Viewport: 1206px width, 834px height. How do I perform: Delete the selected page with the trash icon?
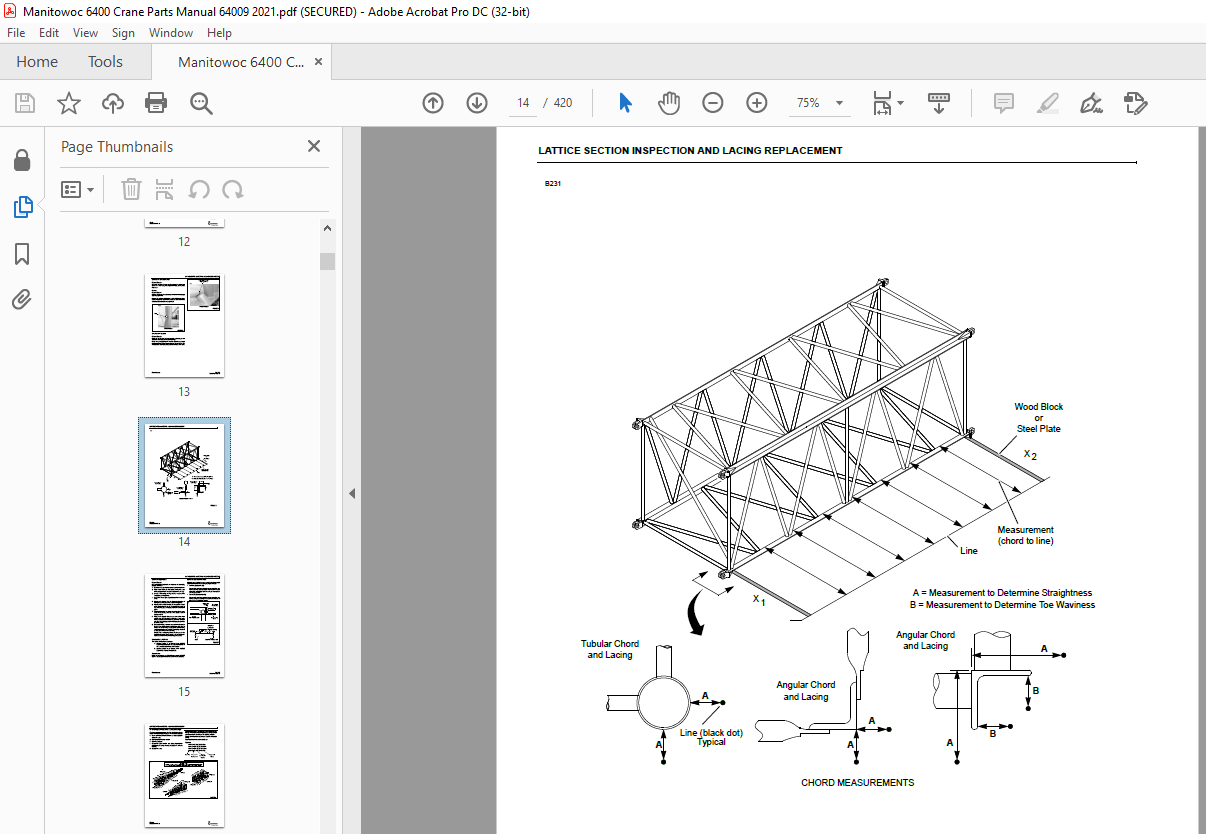[131, 189]
